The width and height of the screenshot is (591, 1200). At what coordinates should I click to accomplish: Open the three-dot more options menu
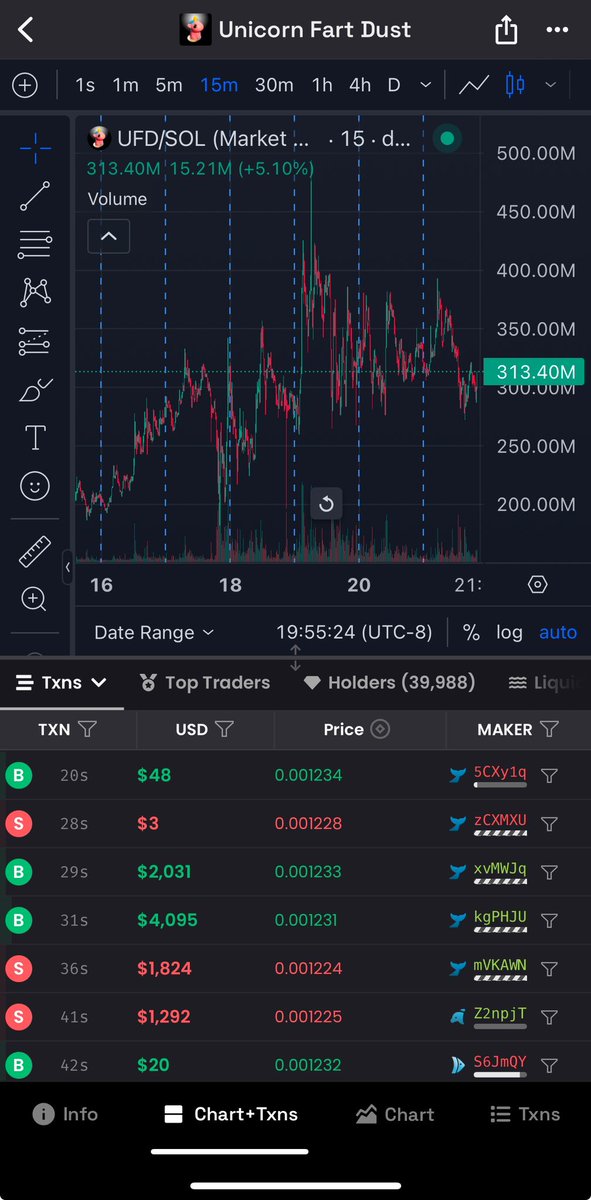tap(557, 30)
